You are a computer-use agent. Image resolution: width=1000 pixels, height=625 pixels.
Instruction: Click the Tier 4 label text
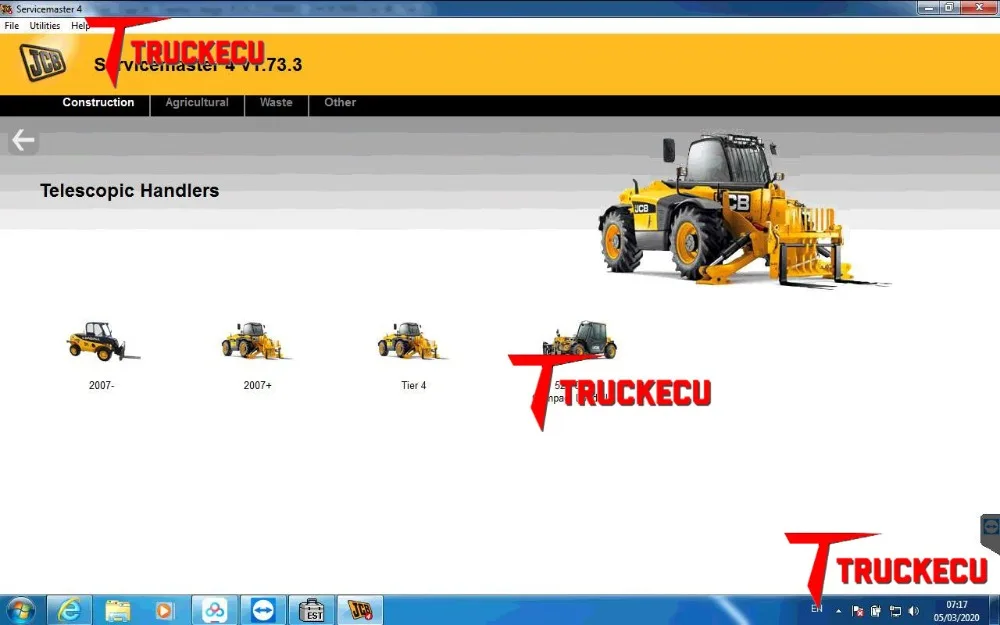(413, 385)
